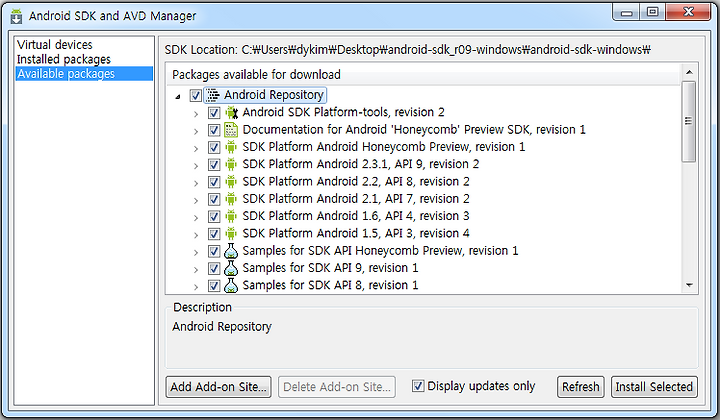The image size is (720, 420).
Task: Toggle Display updates only checkbox
Action: (x=417, y=386)
